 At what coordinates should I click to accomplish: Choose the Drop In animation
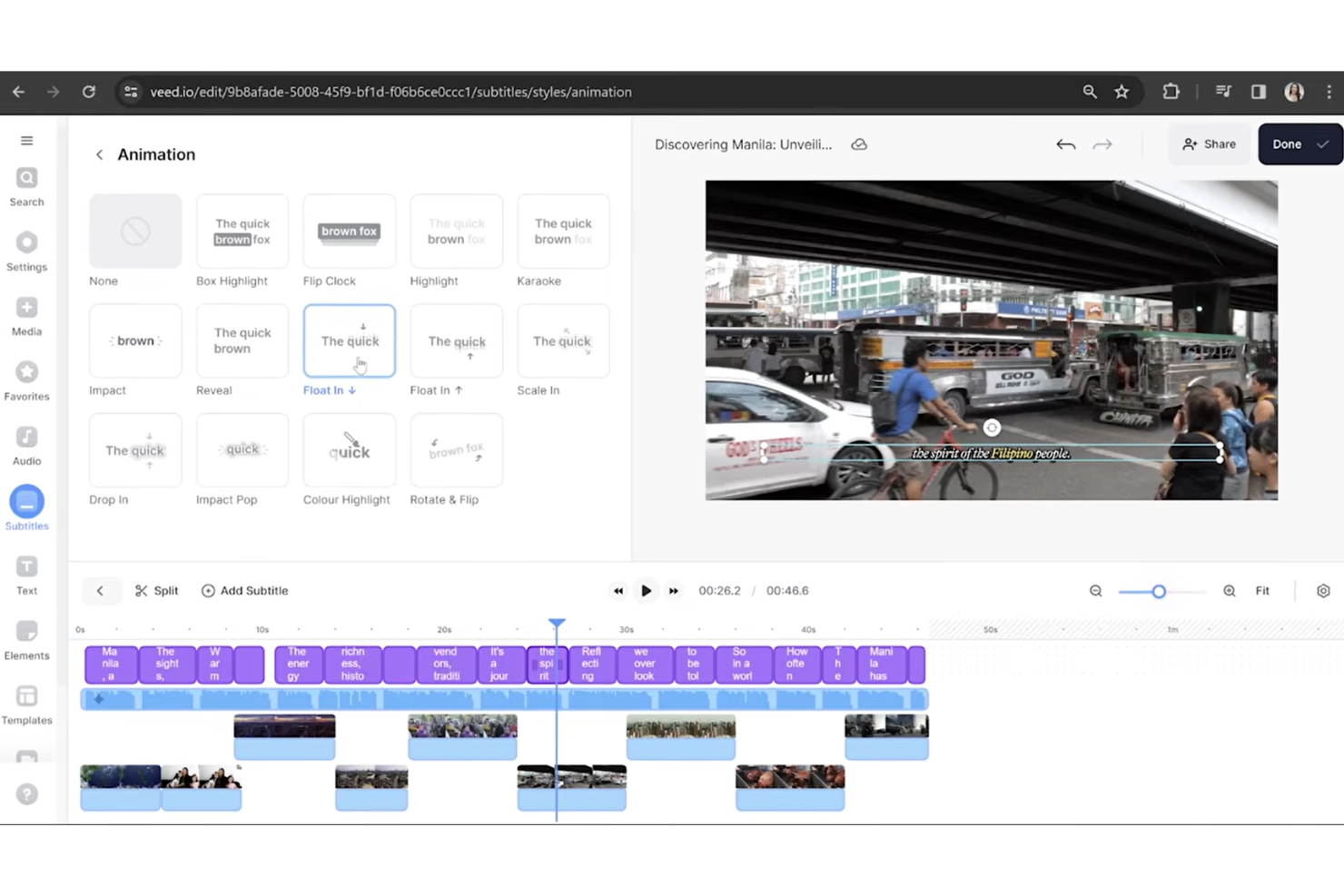coord(135,450)
